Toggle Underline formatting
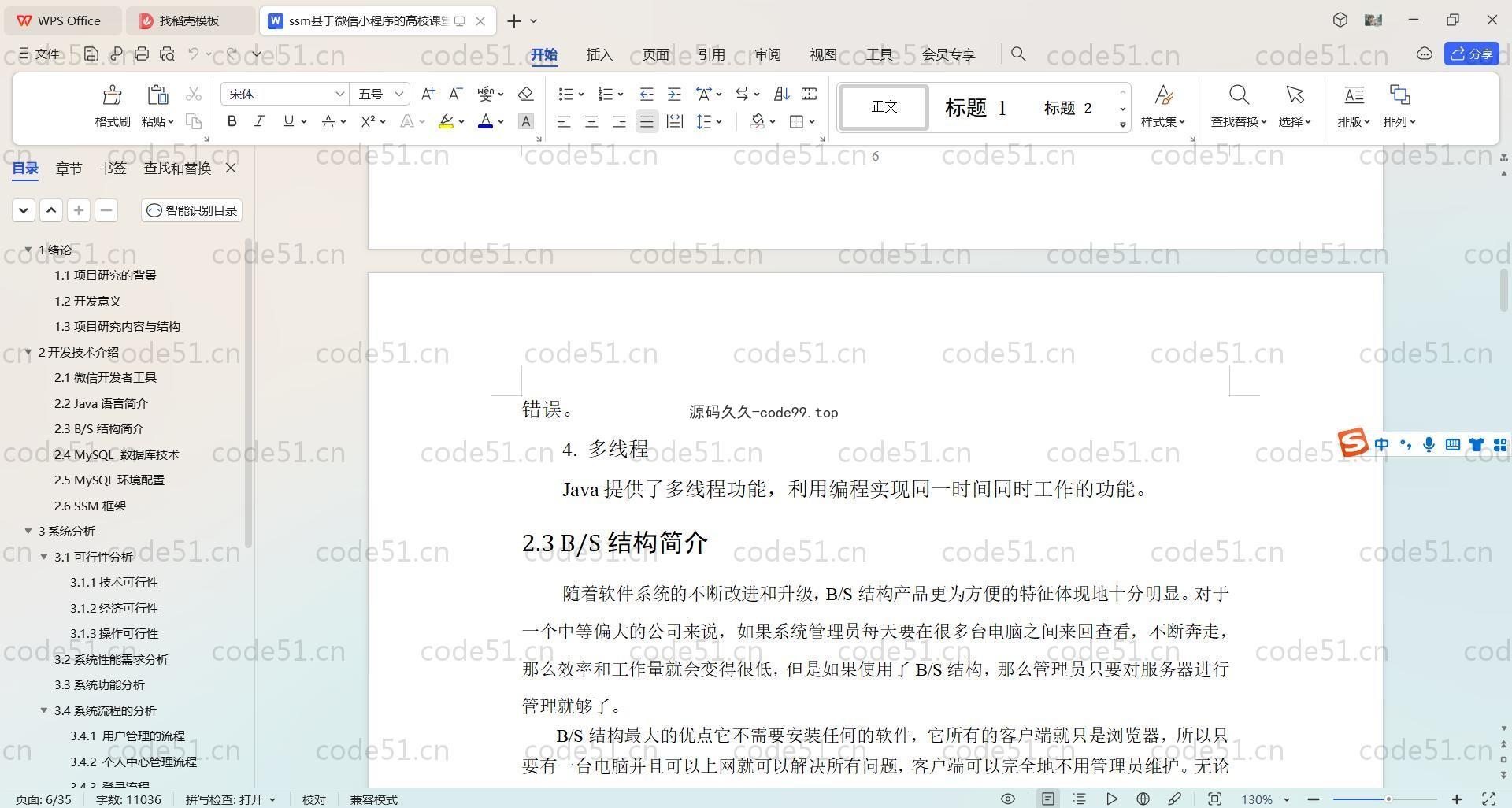Image resolution: width=1512 pixels, height=808 pixels. point(288,121)
